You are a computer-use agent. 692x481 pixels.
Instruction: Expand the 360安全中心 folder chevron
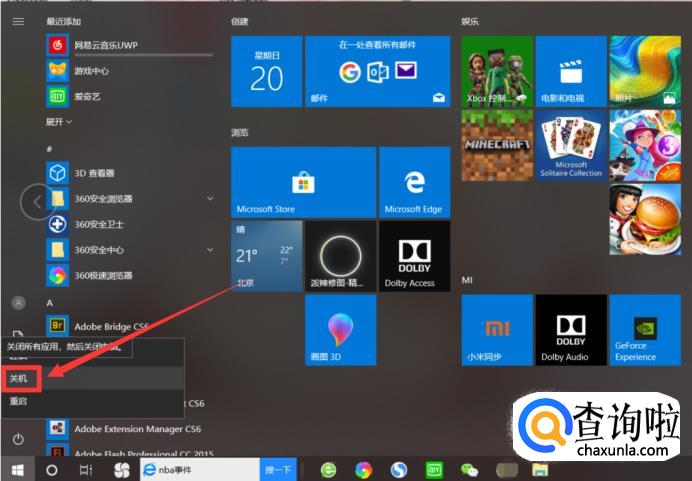point(210,250)
